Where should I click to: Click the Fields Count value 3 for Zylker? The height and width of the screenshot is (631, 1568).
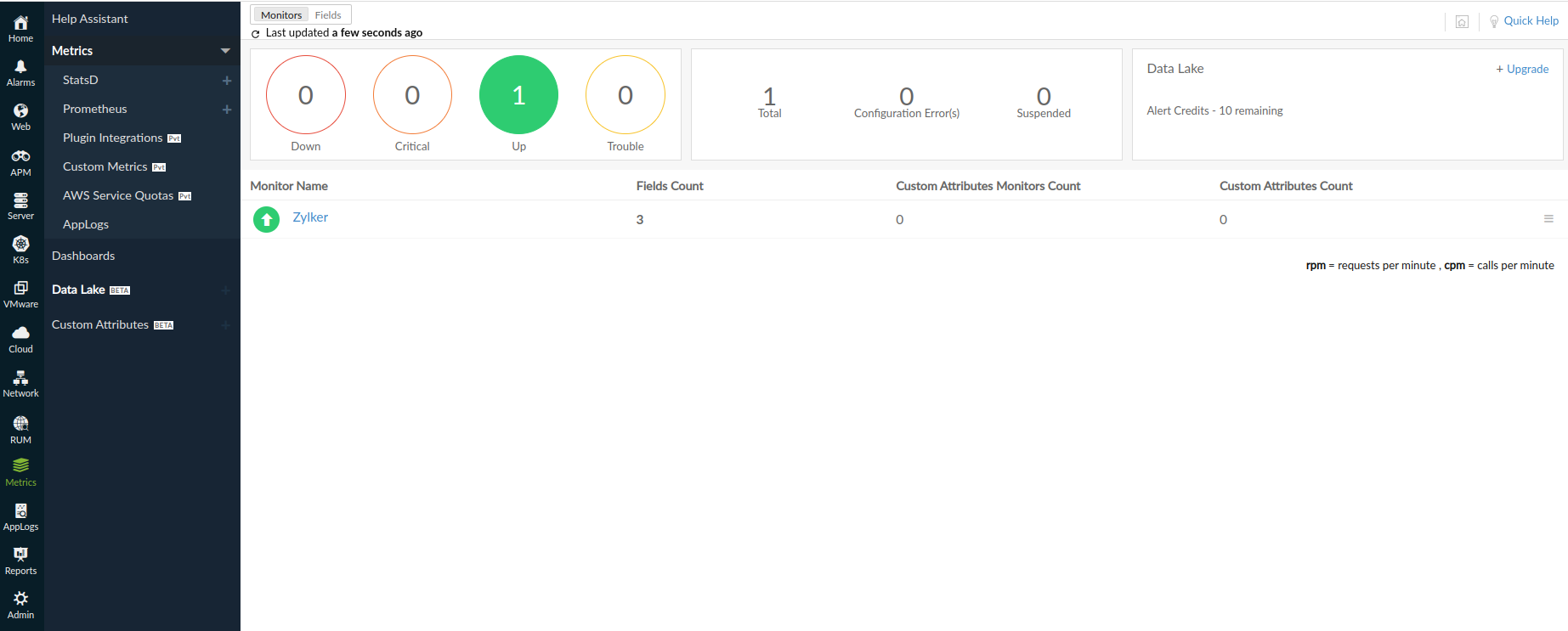click(640, 220)
